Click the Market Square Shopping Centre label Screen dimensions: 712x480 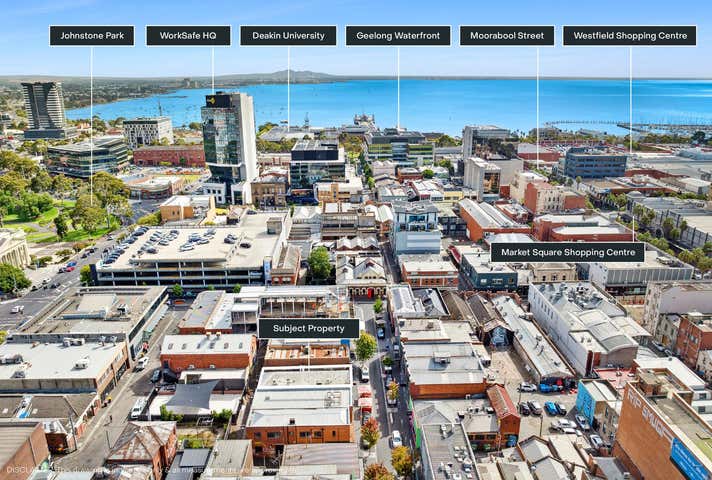tap(568, 252)
